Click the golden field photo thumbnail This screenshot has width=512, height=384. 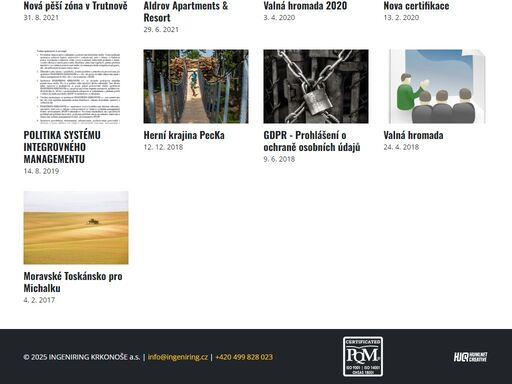pyautogui.click(x=76, y=228)
